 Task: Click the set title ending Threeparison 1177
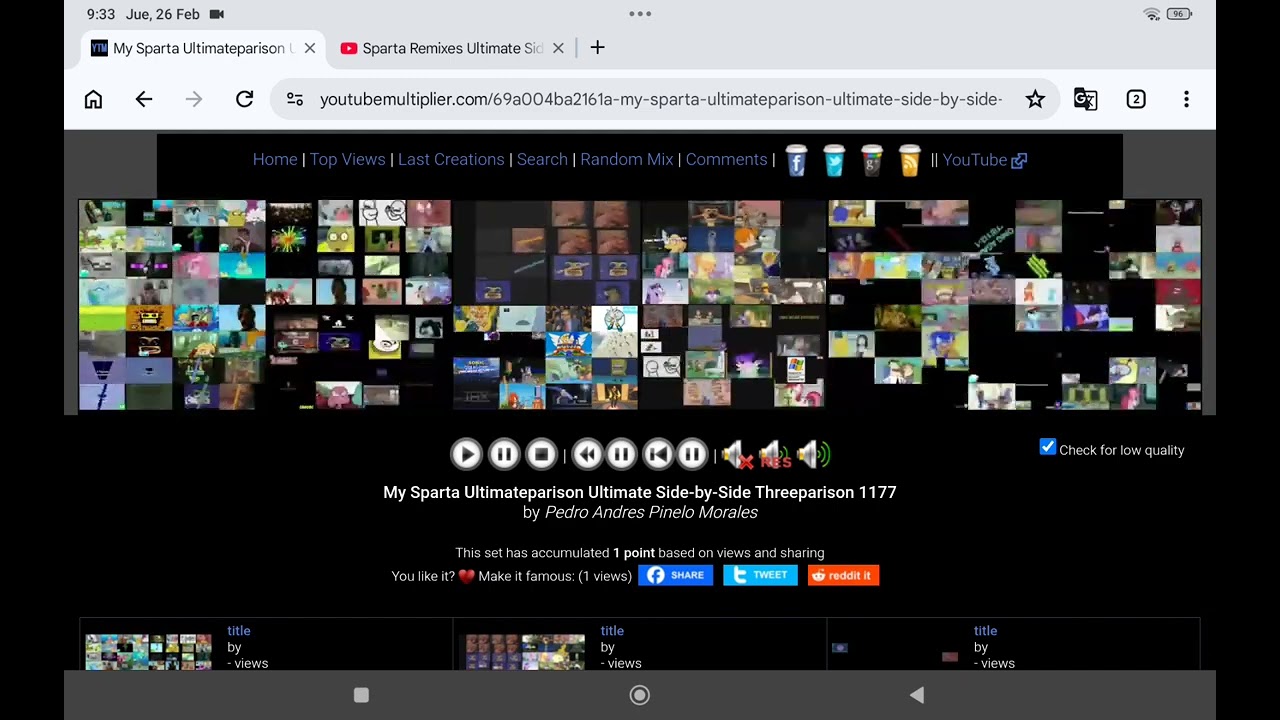point(640,492)
